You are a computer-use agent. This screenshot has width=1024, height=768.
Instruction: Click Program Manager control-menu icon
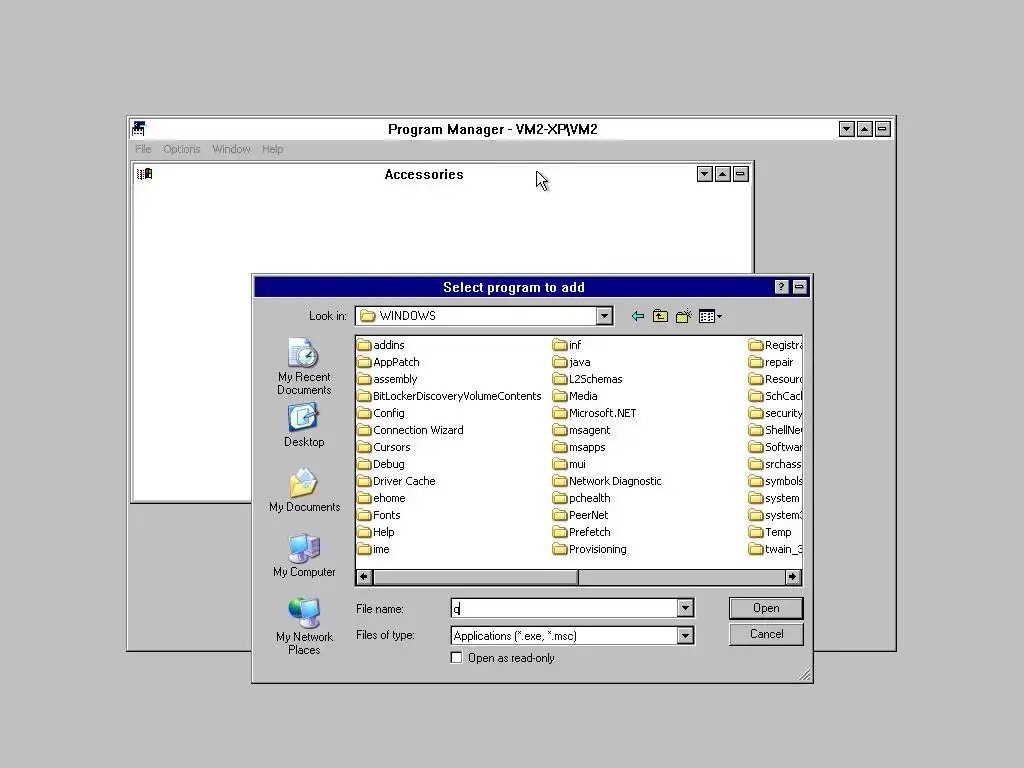pyautogui.click(x=138, y=129)
